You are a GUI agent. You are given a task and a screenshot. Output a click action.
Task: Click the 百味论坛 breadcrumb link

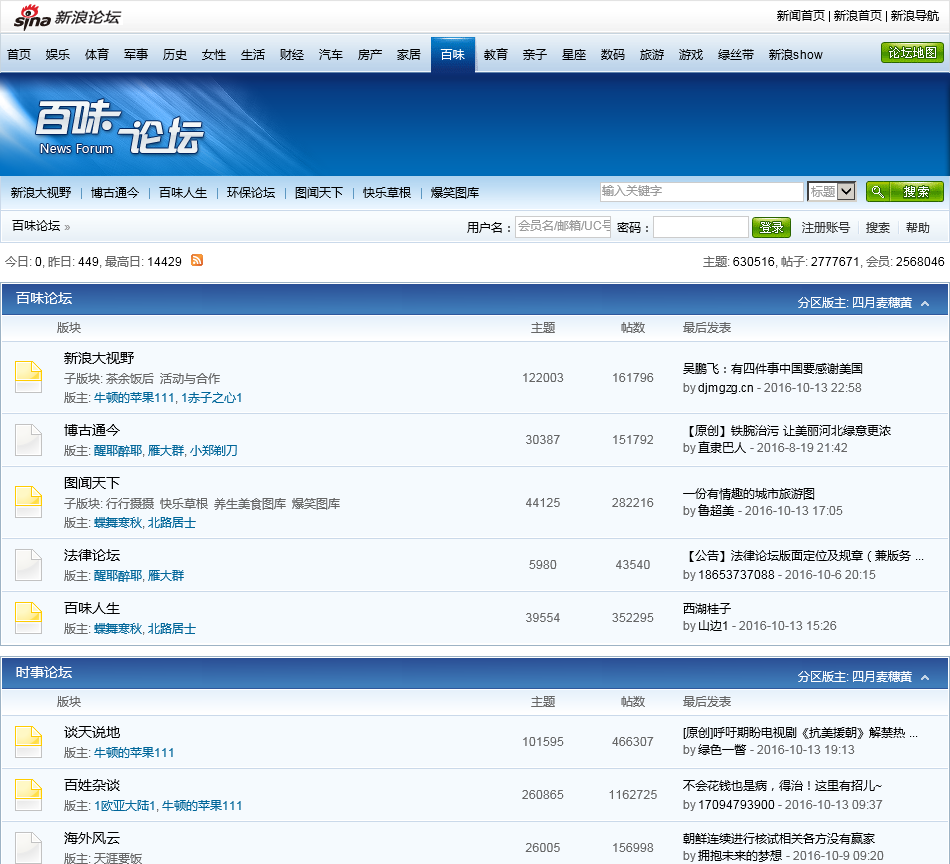coord(36,226)
